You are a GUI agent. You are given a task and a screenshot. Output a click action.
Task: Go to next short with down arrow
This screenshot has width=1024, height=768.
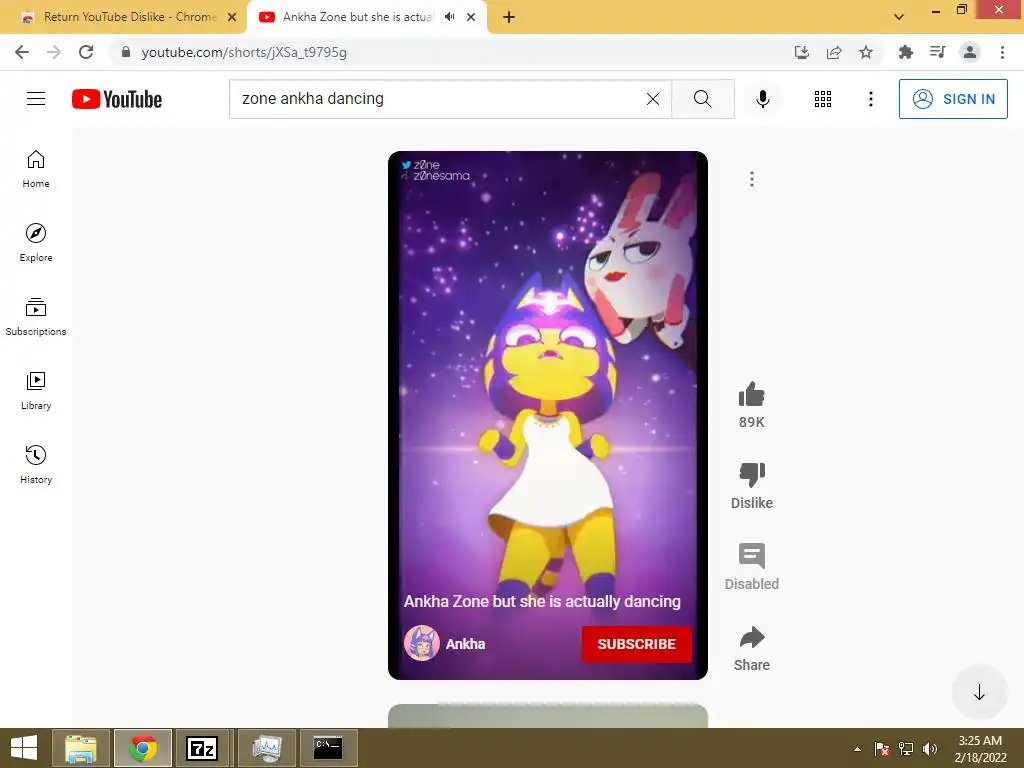tap(979, 692)
